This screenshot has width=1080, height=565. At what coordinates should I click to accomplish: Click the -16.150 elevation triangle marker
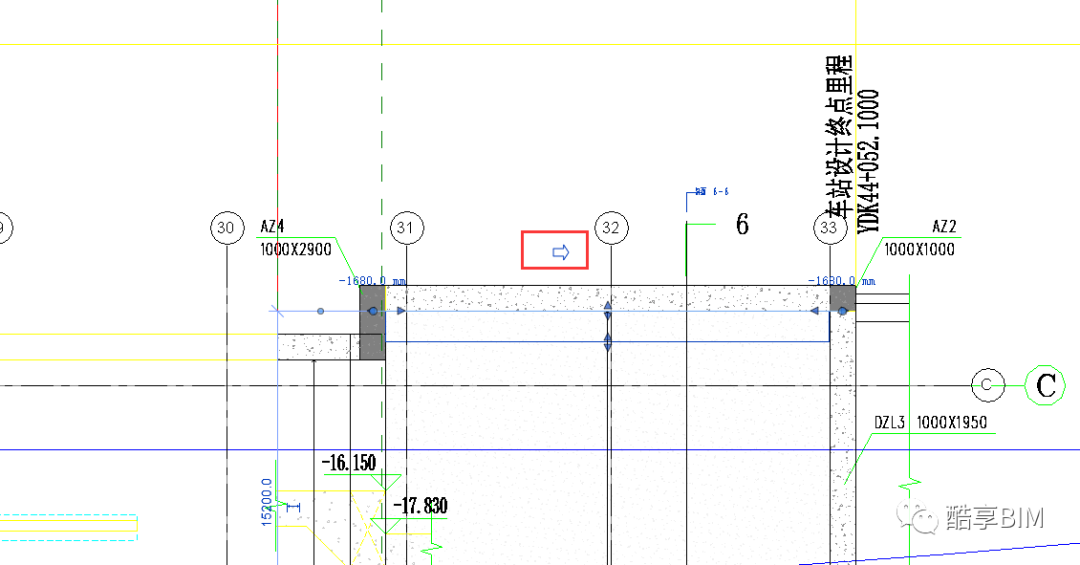click(x=386, y=482)
